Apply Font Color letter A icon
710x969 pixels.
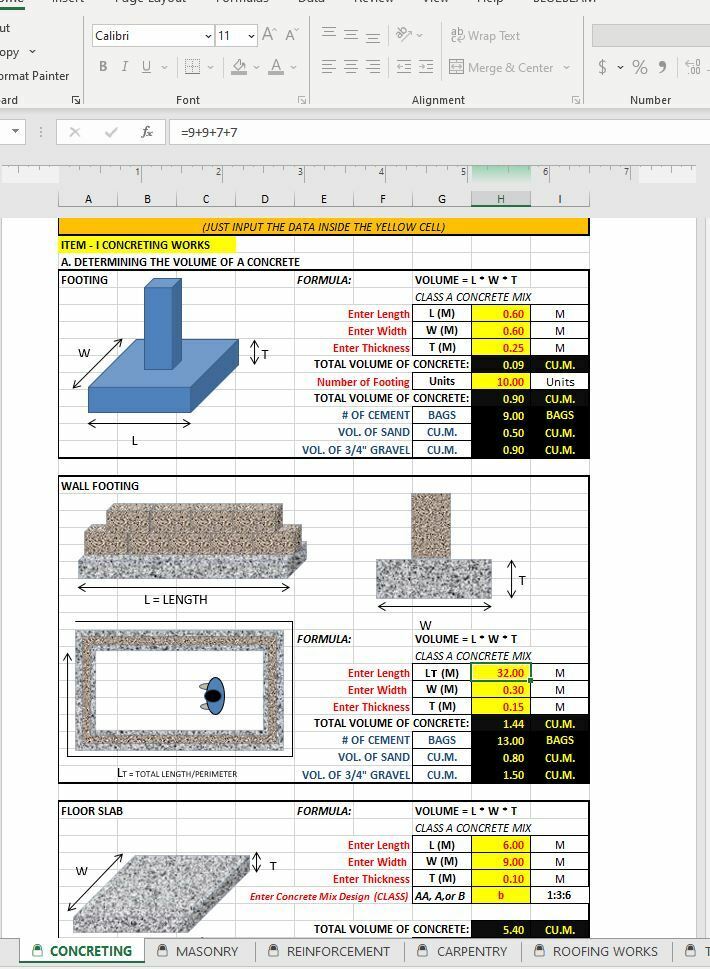tap(276, 67)
